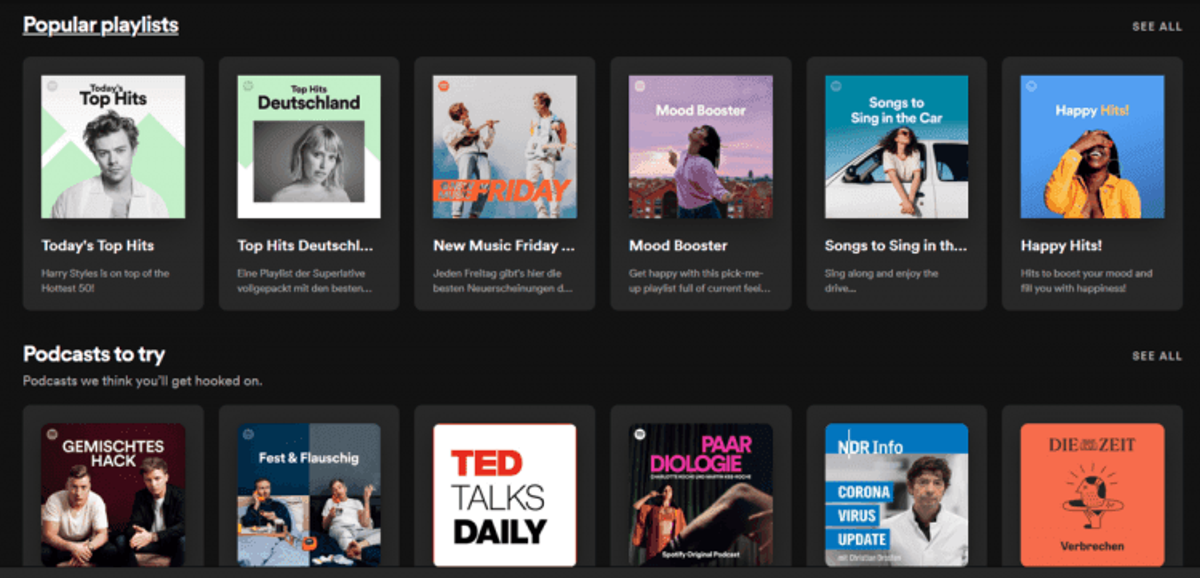Click description 'Jeden Freitag gibt's hier'

pos(503,280)
